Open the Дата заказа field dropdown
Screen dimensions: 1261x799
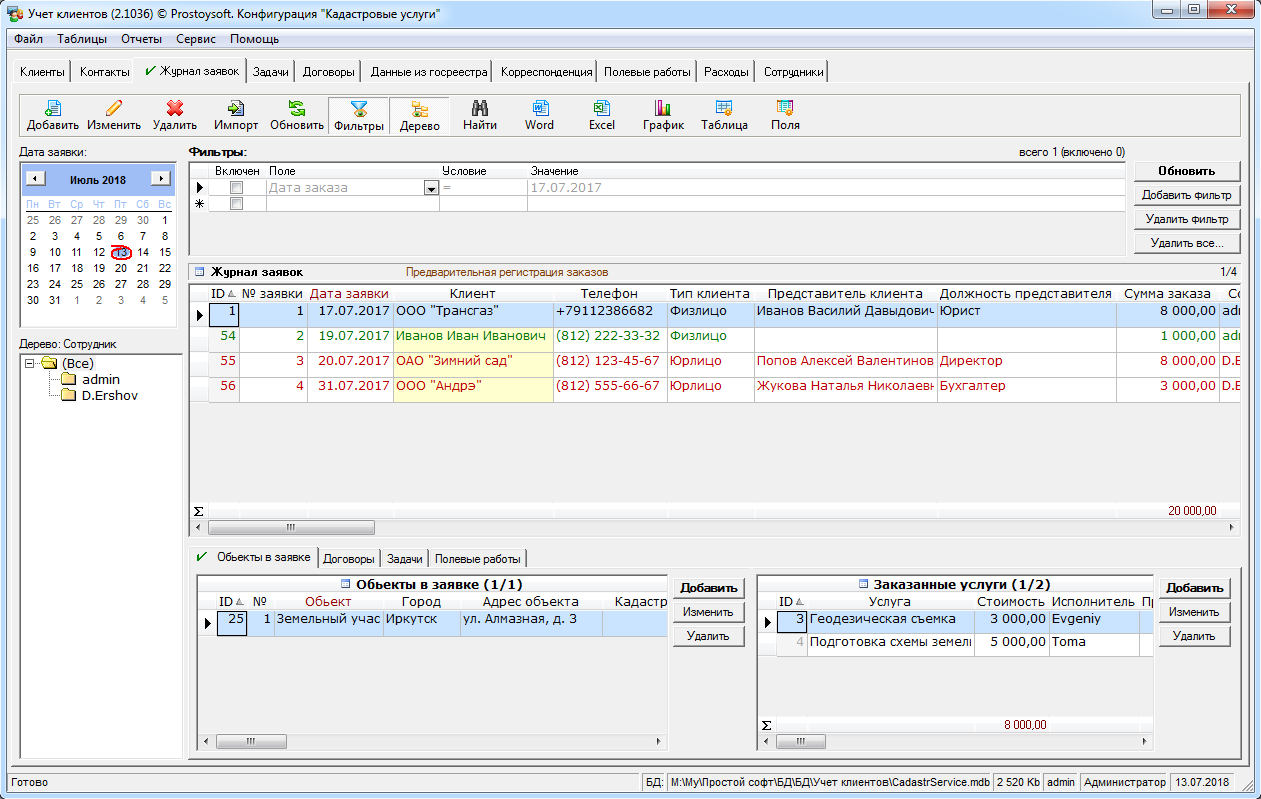coord(431,188)
